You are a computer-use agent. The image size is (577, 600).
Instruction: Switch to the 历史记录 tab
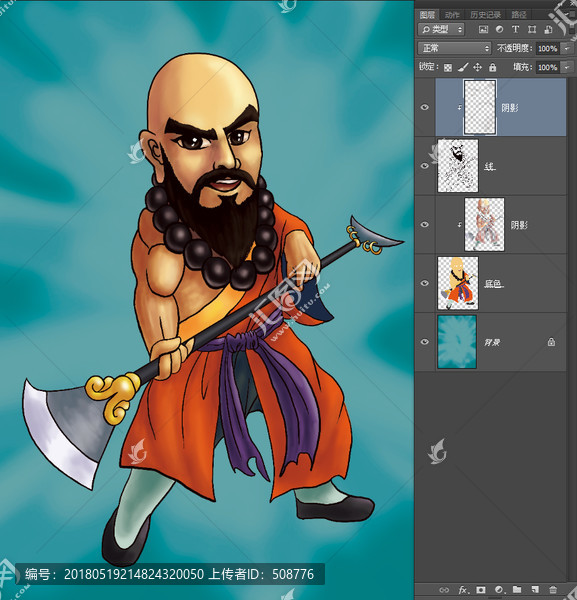[x=485, y=15]
